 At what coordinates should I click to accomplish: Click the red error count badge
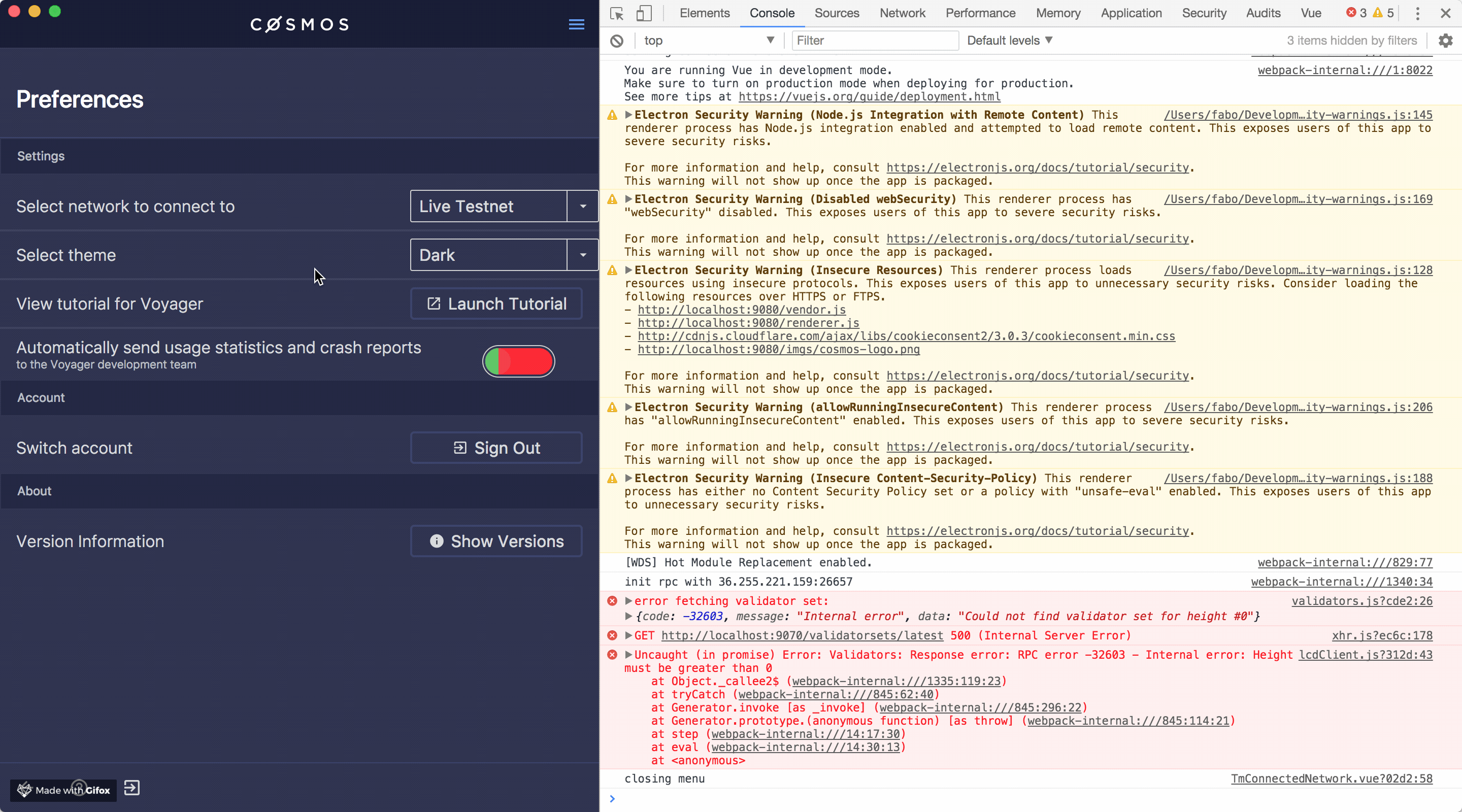point(1356,13)
